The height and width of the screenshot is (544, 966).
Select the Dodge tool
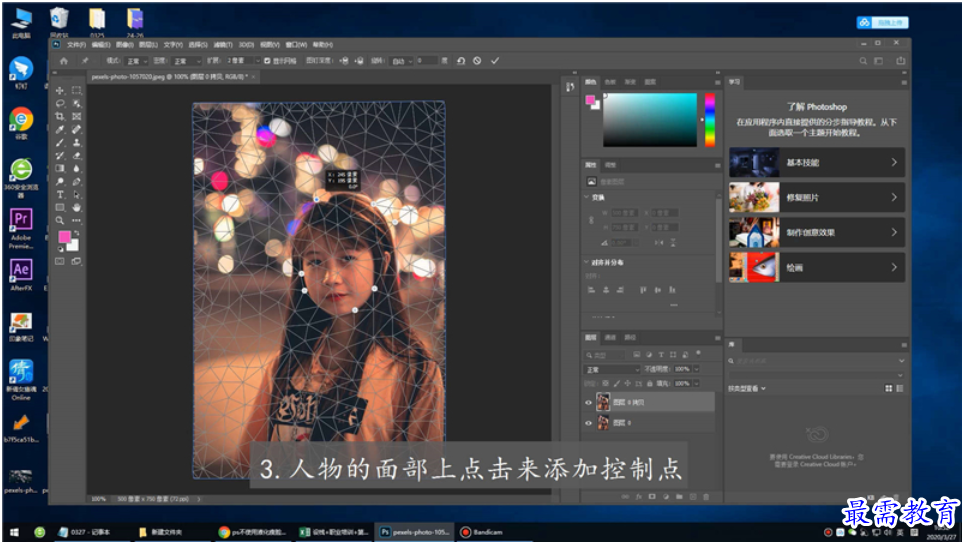60,181
